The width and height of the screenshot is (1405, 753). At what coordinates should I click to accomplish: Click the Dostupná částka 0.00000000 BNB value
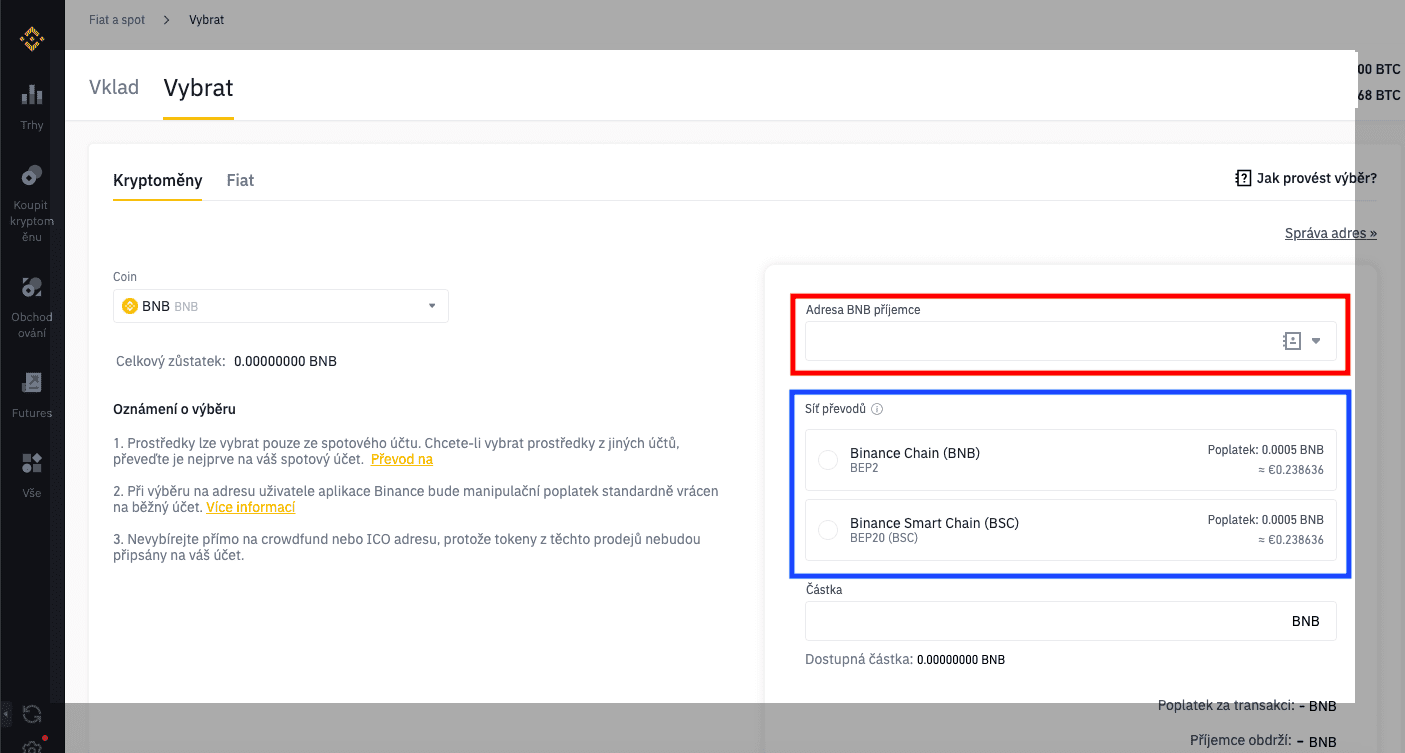961,660
